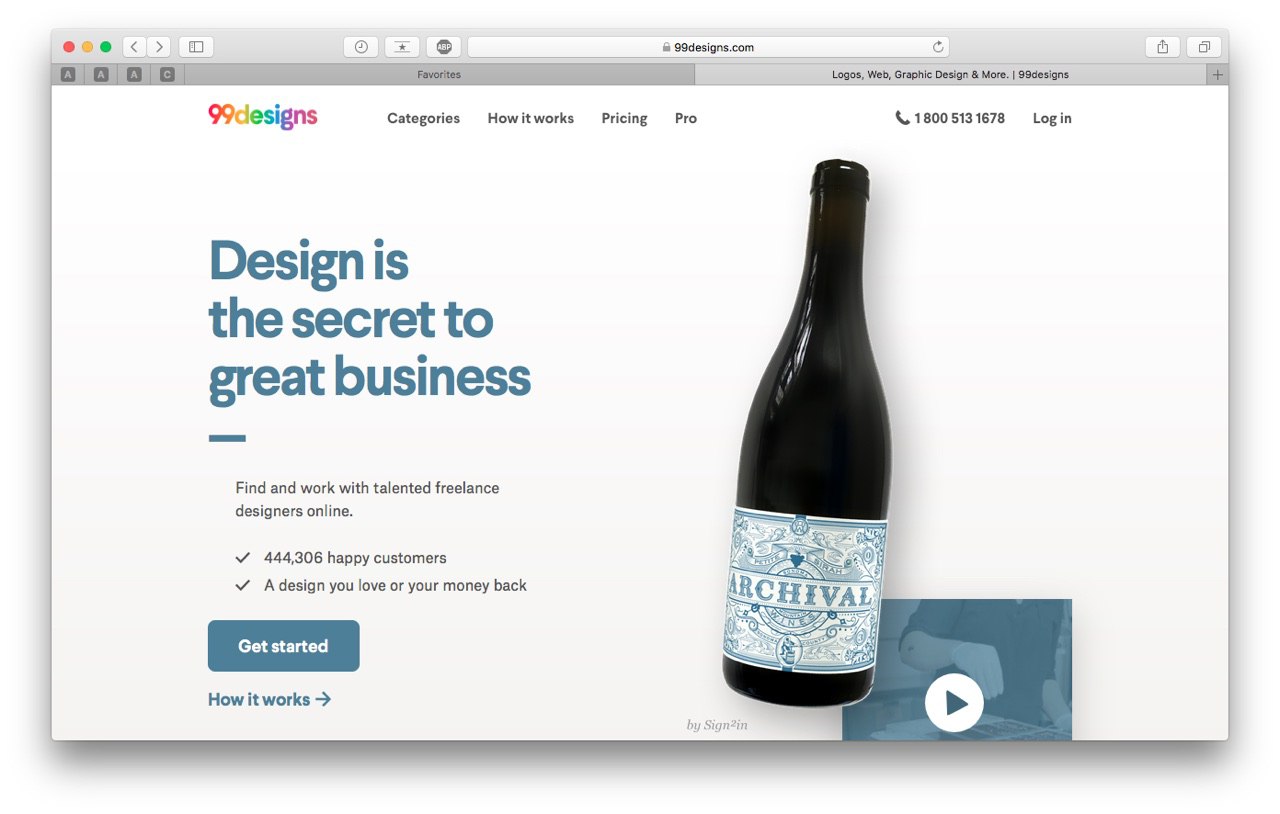Screen dimensions: 1280x814
Task: Follow the How it works arrow link
Action: point(269,699)
